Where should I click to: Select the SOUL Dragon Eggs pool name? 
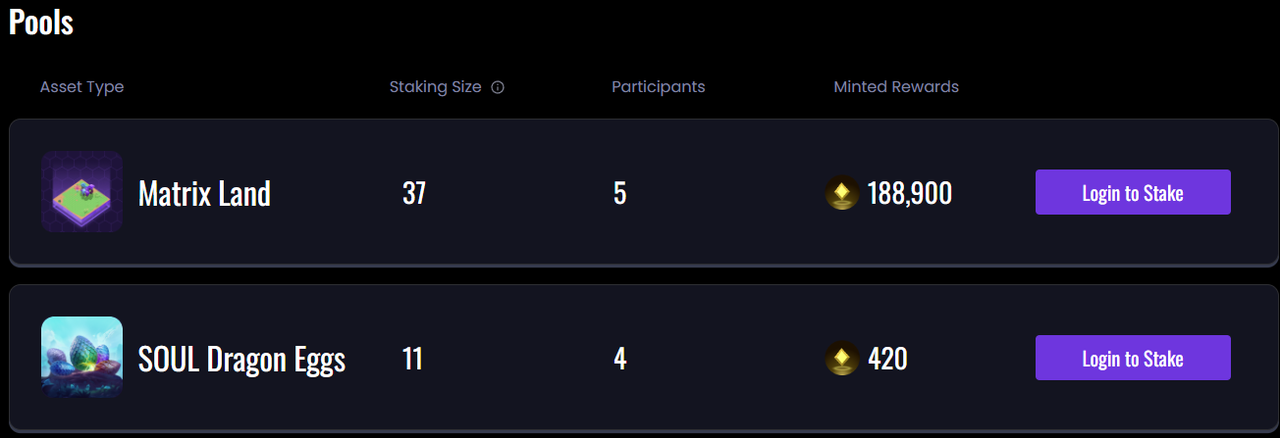point(242,359)
